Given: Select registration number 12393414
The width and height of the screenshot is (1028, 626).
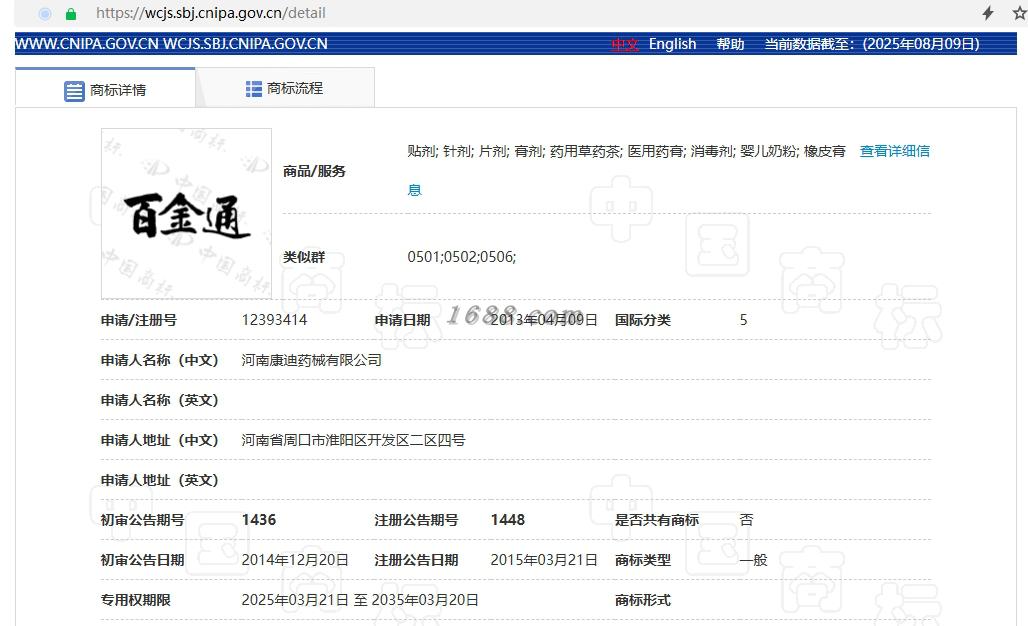Looking at the screenshot, I should click(x=274, y=320).
